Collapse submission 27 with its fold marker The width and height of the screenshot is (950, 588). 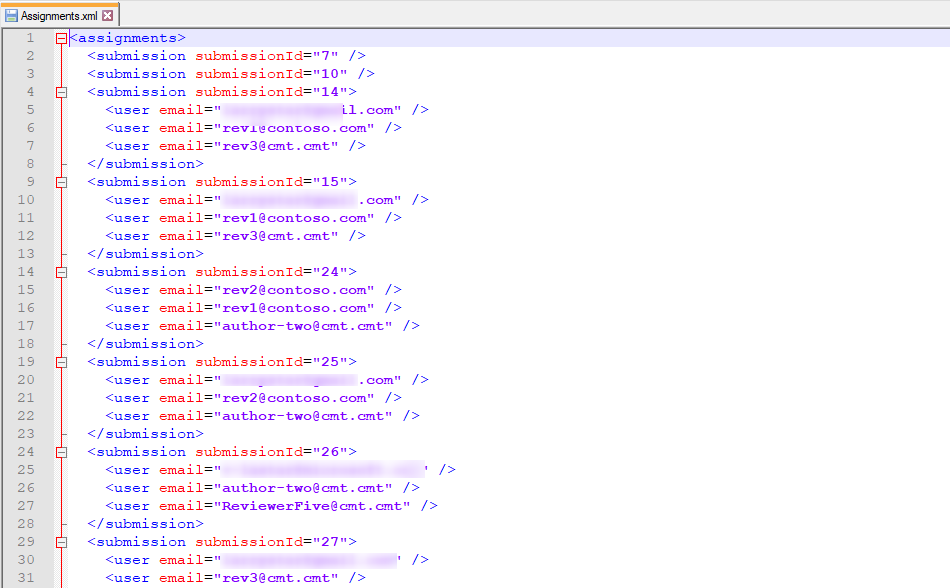pos(61,541)
